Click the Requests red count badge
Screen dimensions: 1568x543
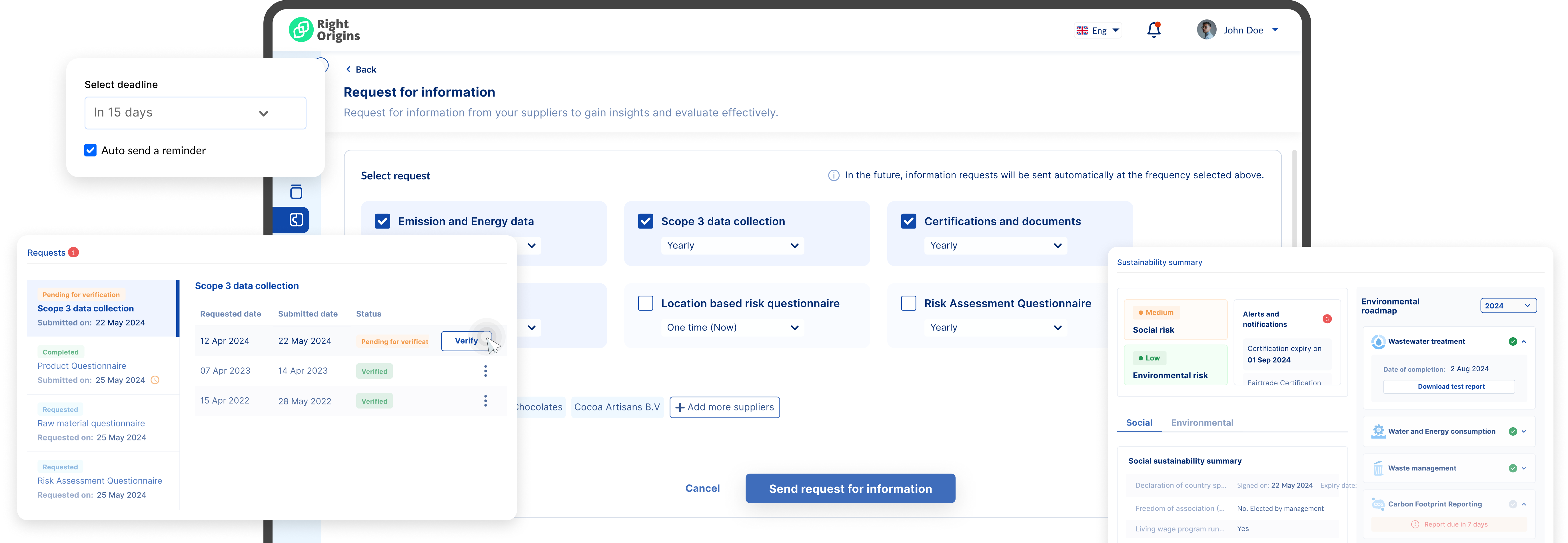click(74, 253)
